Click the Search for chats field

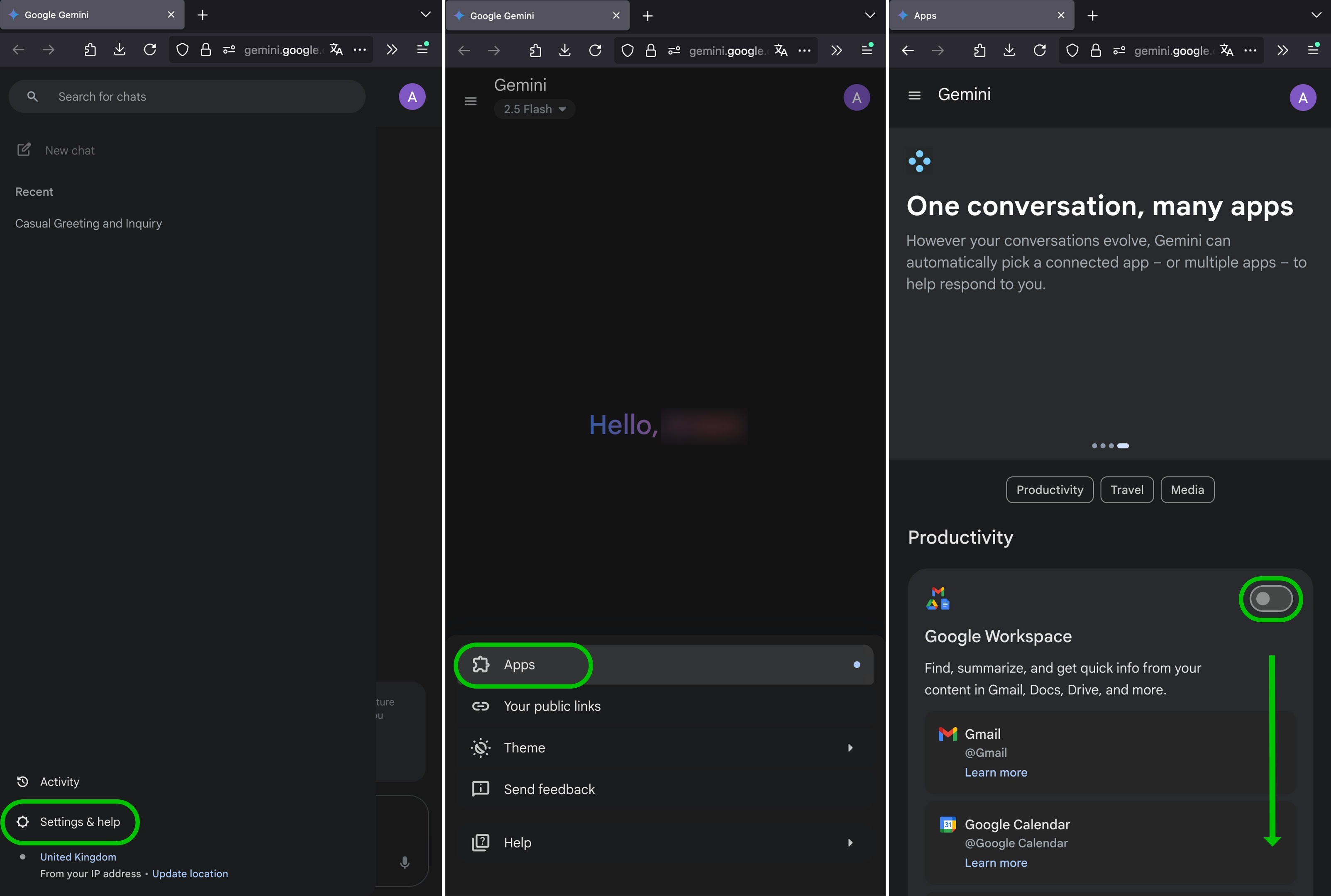pyautogui.click(x=187, y=97)
